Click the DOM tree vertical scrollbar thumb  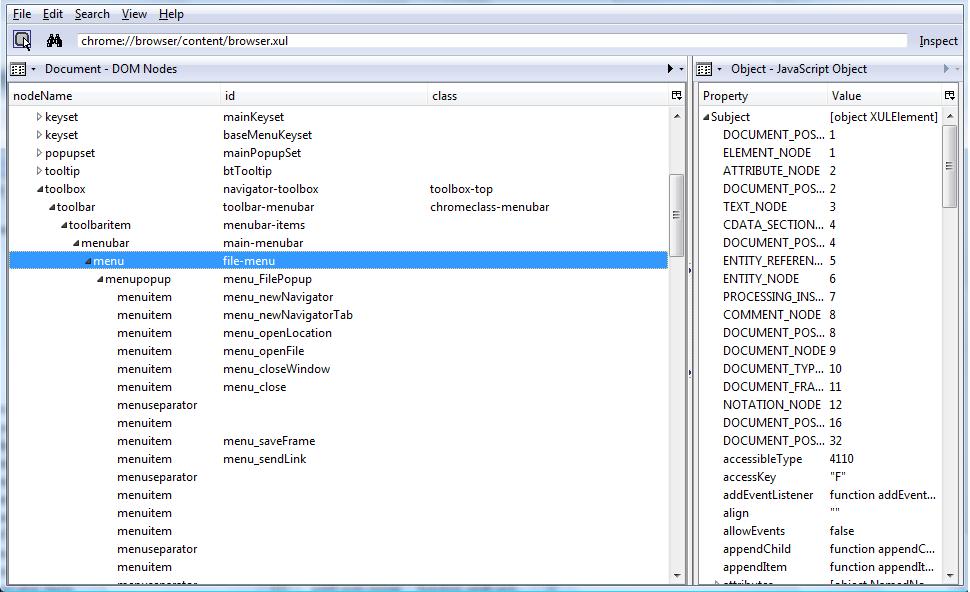676,215
